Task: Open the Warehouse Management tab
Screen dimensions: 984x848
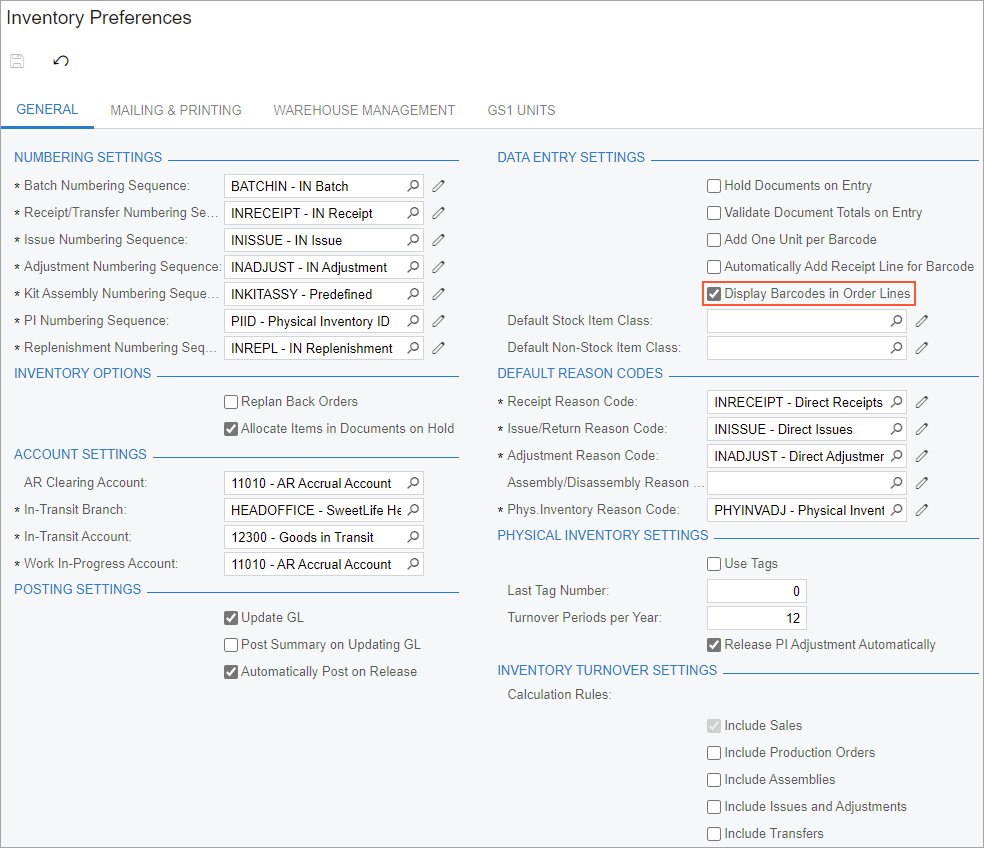Action: (x=364, y=110)
